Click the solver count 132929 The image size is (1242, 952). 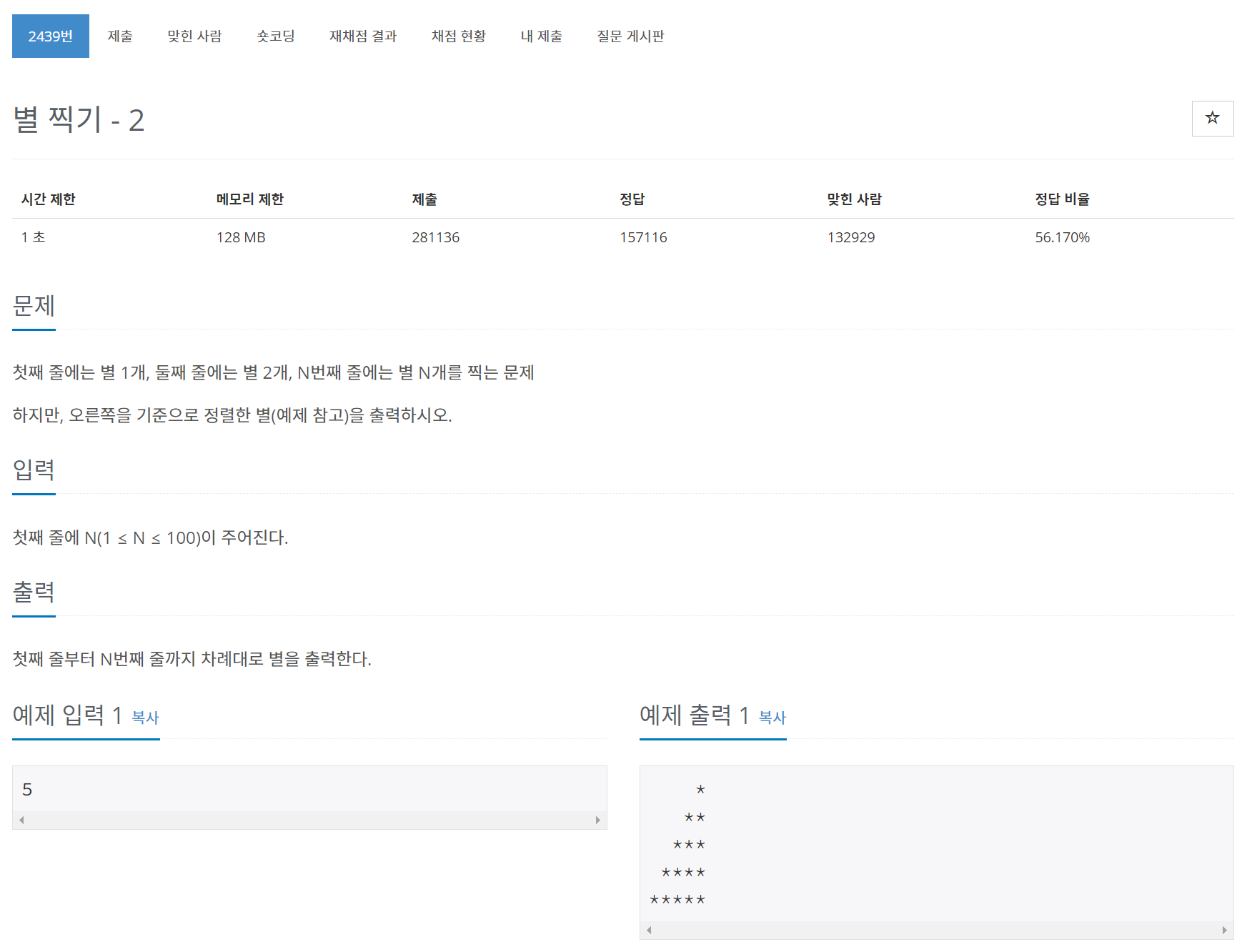tap(851, 237)
